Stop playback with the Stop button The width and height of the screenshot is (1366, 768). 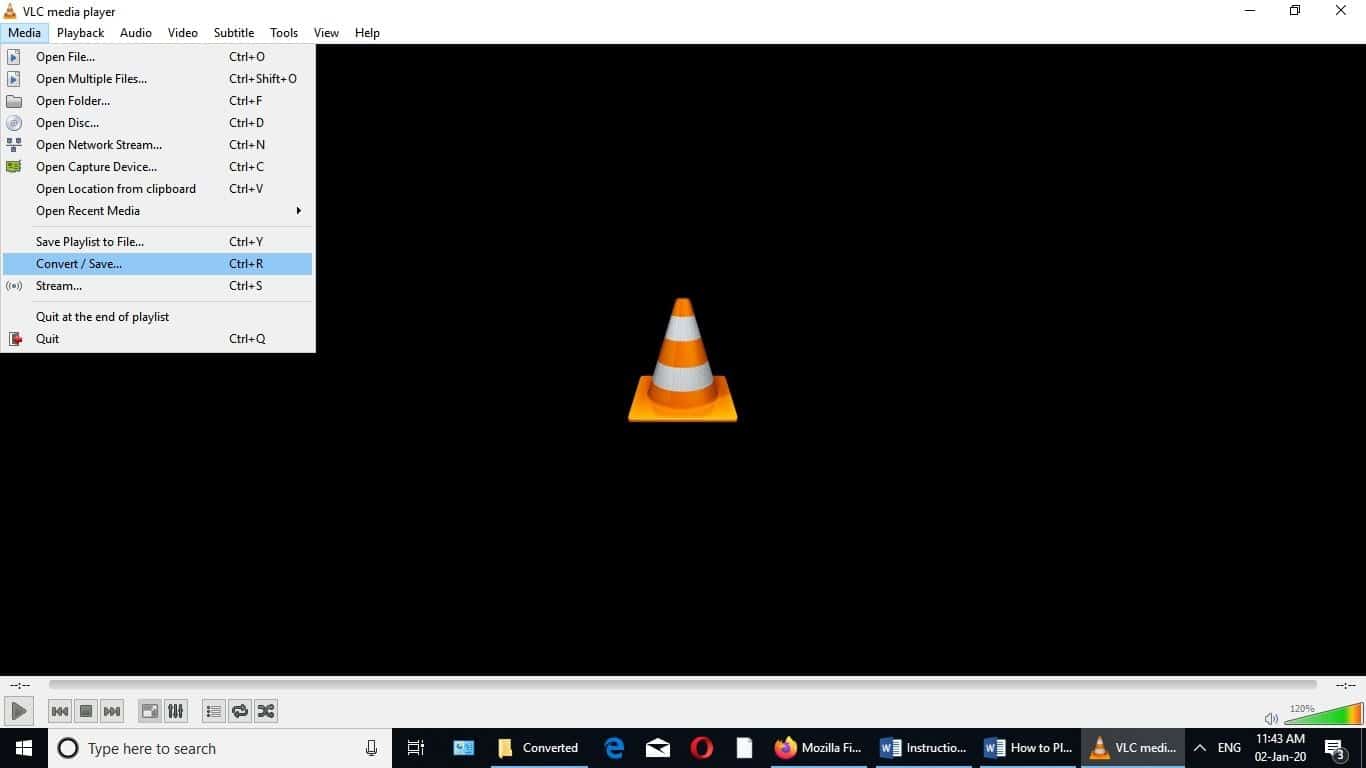[86, 711]
